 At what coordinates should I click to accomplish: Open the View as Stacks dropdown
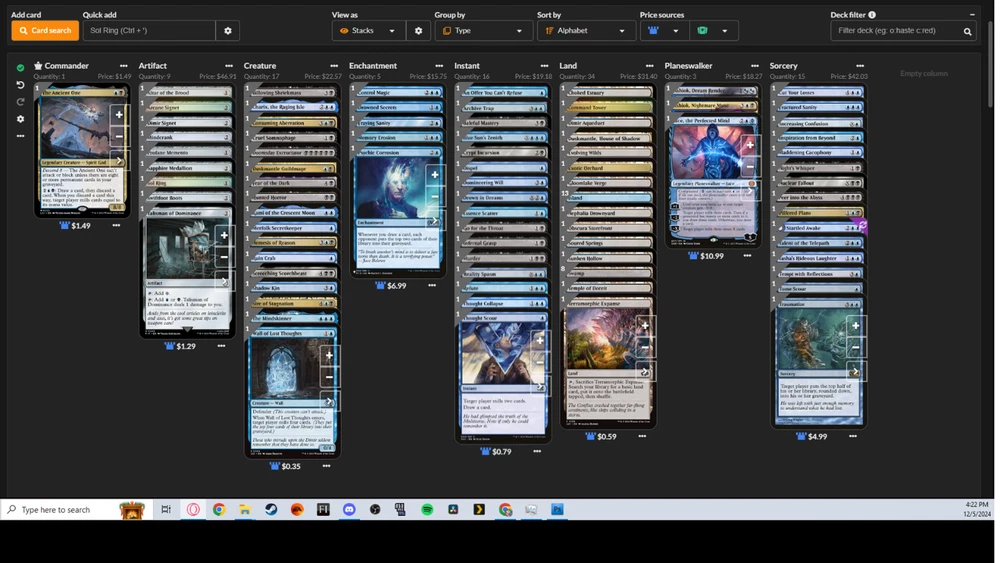(x=368, y=31)
